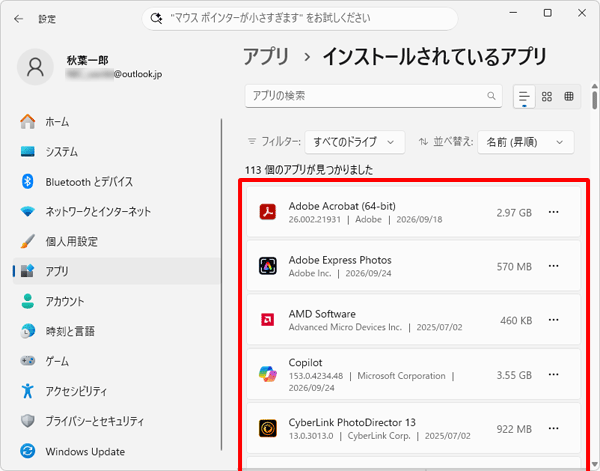Open more options for Adobe Acrobat
The width and height of the screenshot is (600, 471).
(x=553, y=212)
